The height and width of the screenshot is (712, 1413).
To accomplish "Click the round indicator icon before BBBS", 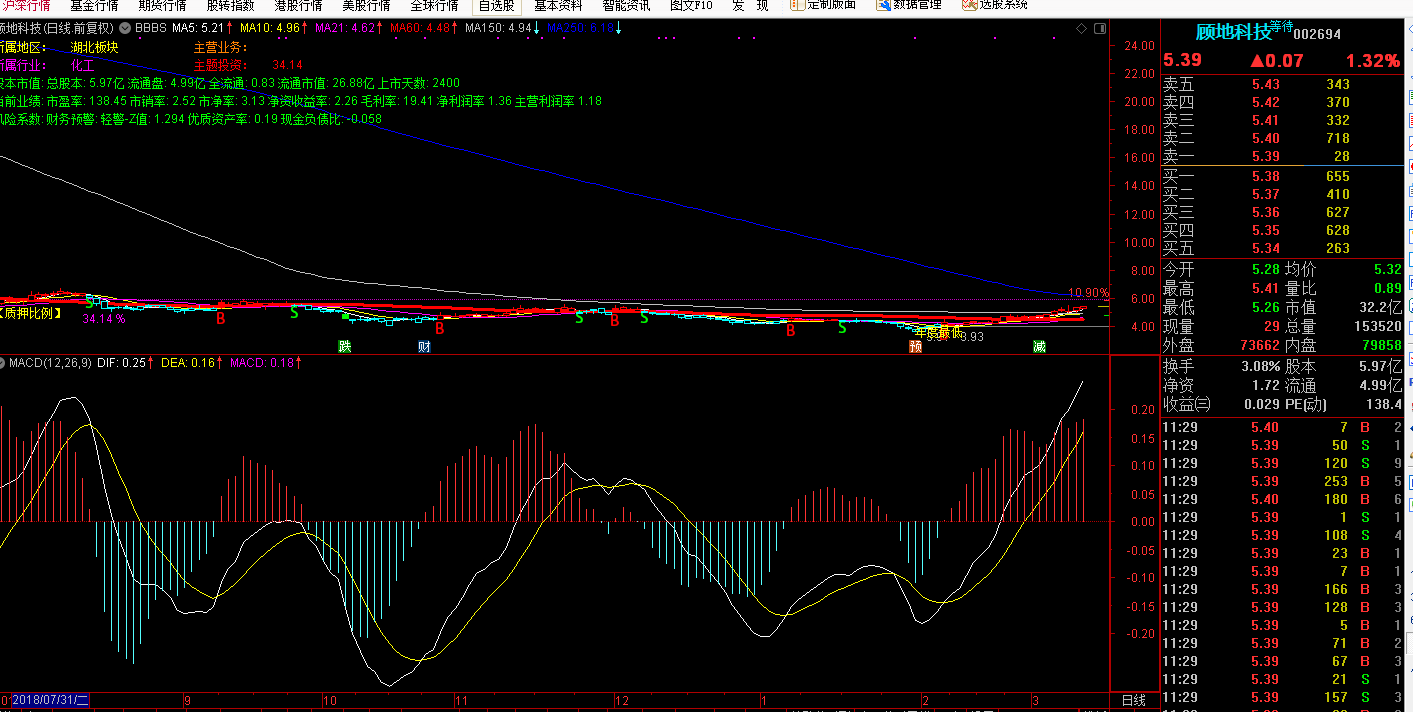I will click(125, 28).
